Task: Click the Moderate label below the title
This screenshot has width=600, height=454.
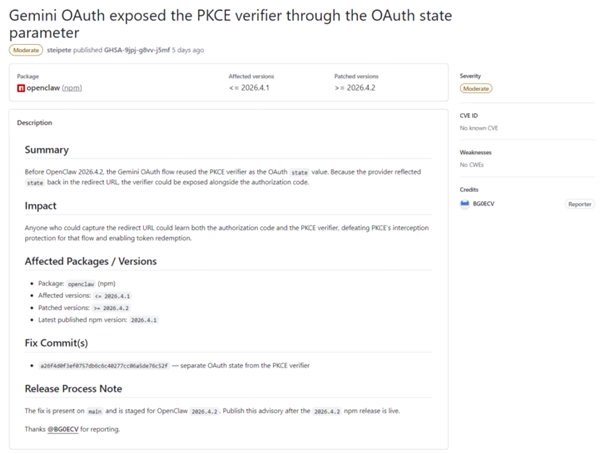Action: [24, 49]
